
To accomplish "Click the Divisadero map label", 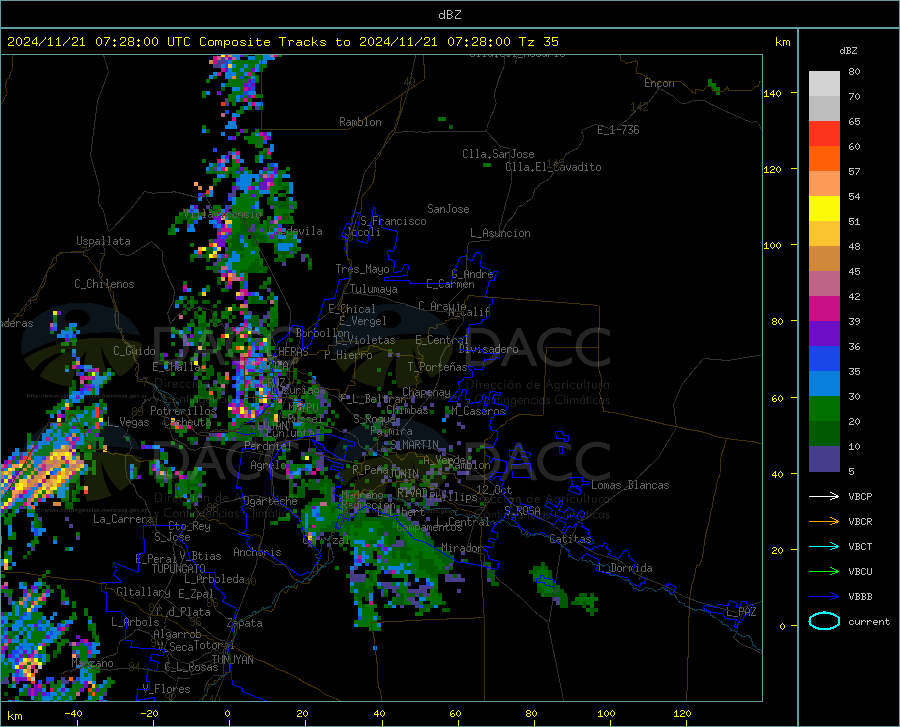I will [488, 349].
